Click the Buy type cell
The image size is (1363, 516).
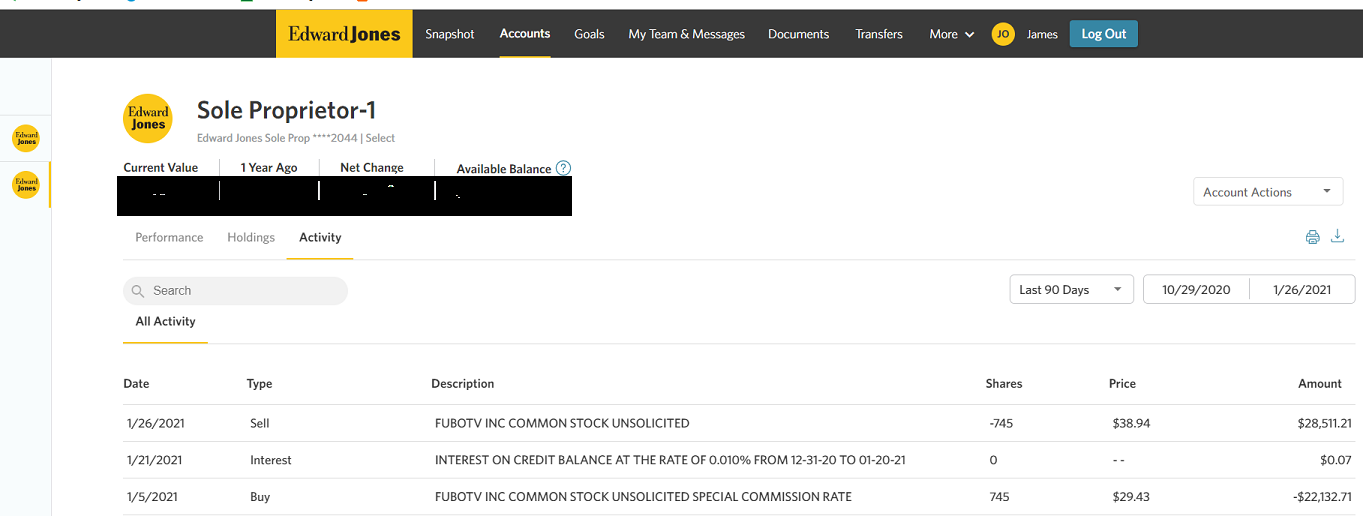[x=260, y=497]
